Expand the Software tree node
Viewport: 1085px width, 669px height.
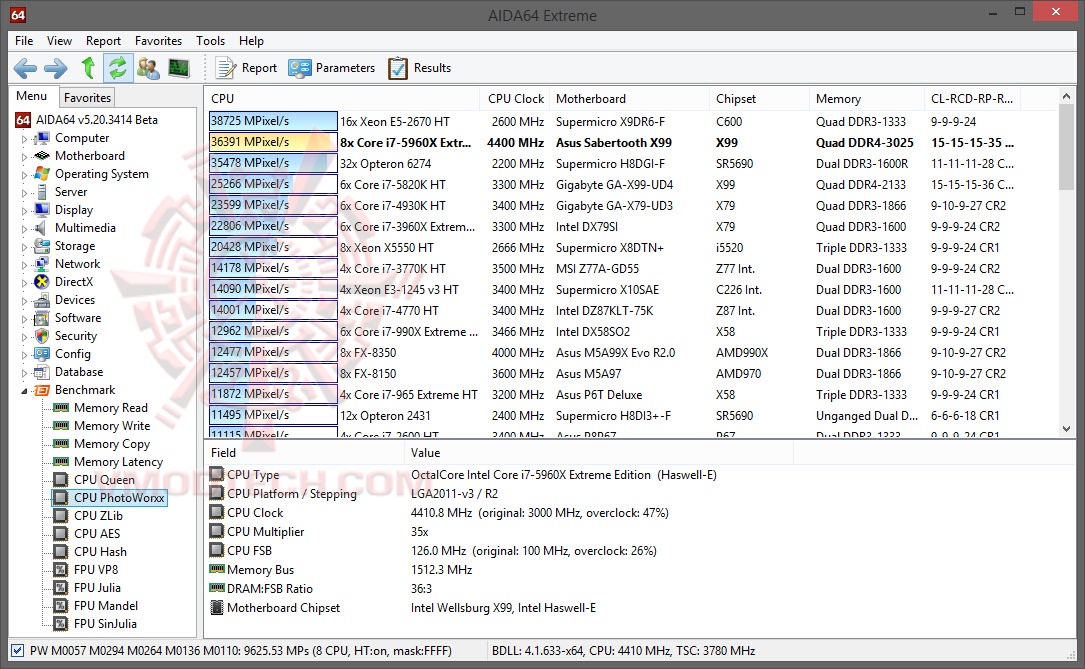[25, 319]
